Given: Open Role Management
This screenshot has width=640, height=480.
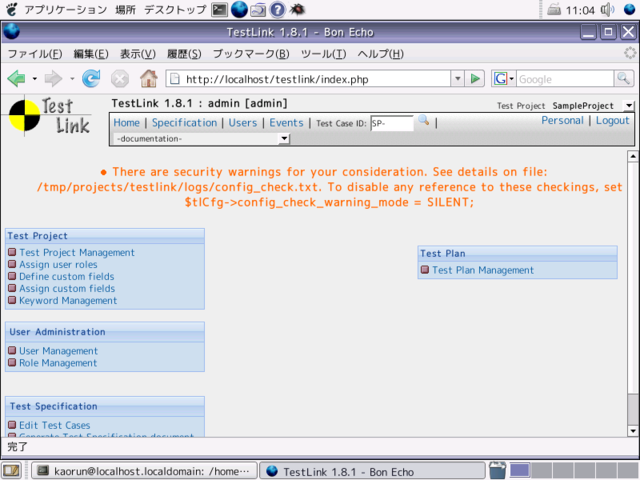Looking at the screenshot, I should 58,363.
